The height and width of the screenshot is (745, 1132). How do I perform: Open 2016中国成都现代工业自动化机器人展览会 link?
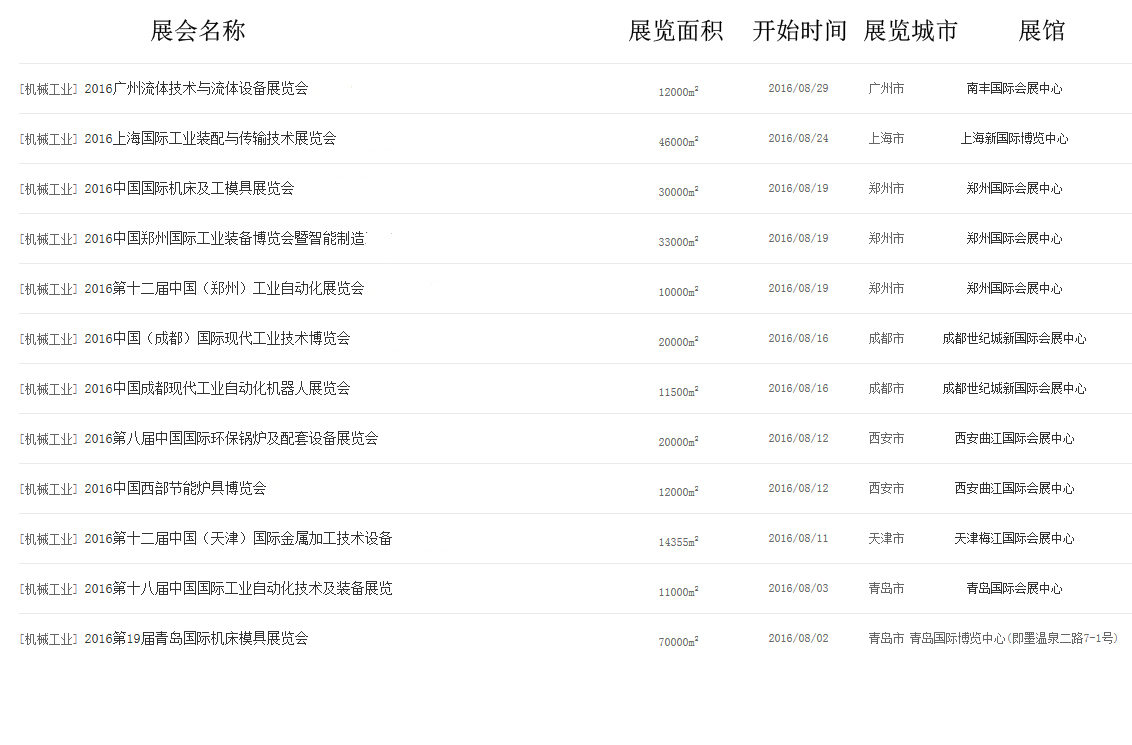coord(217,389)
